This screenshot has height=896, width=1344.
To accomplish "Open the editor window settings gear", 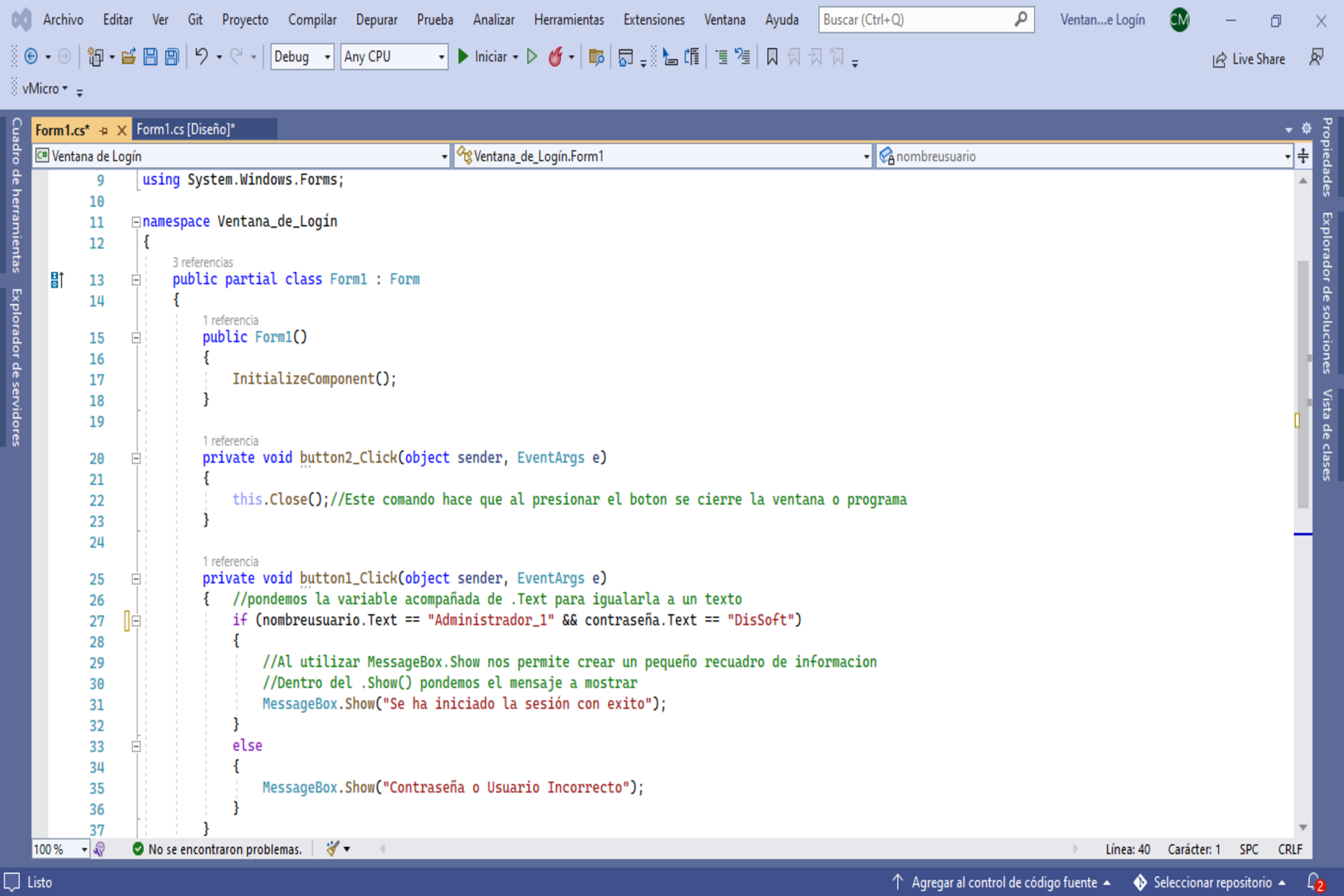I will [1306, 129].
